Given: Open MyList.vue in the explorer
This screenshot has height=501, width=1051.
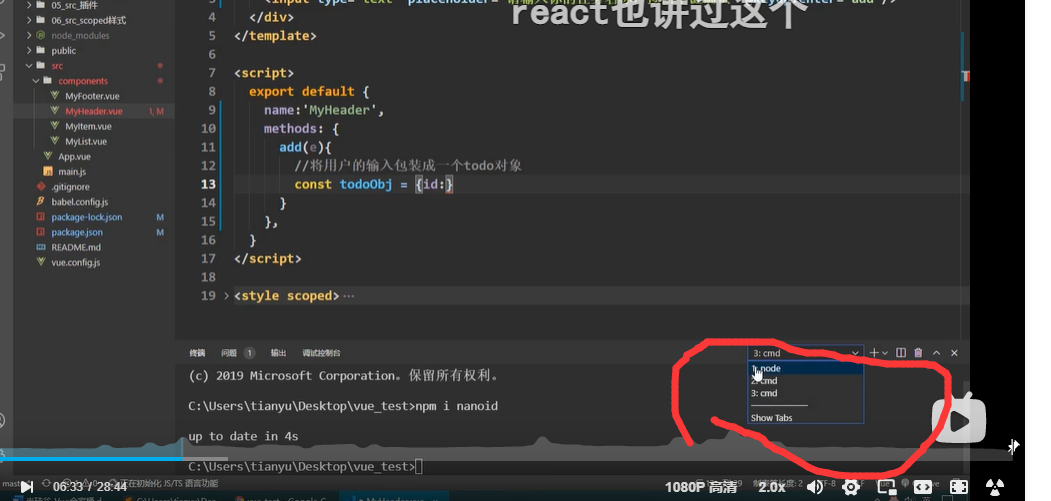Looking at the screenshot, I should 87,142.
